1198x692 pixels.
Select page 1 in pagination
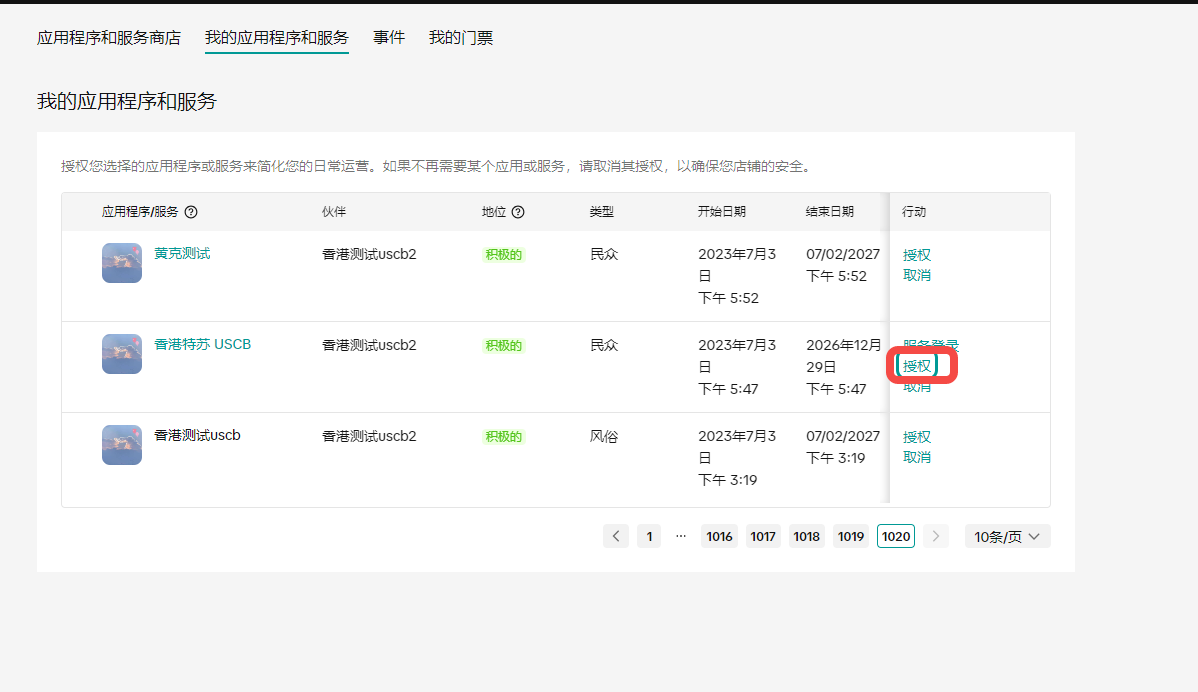coord(649,536)
